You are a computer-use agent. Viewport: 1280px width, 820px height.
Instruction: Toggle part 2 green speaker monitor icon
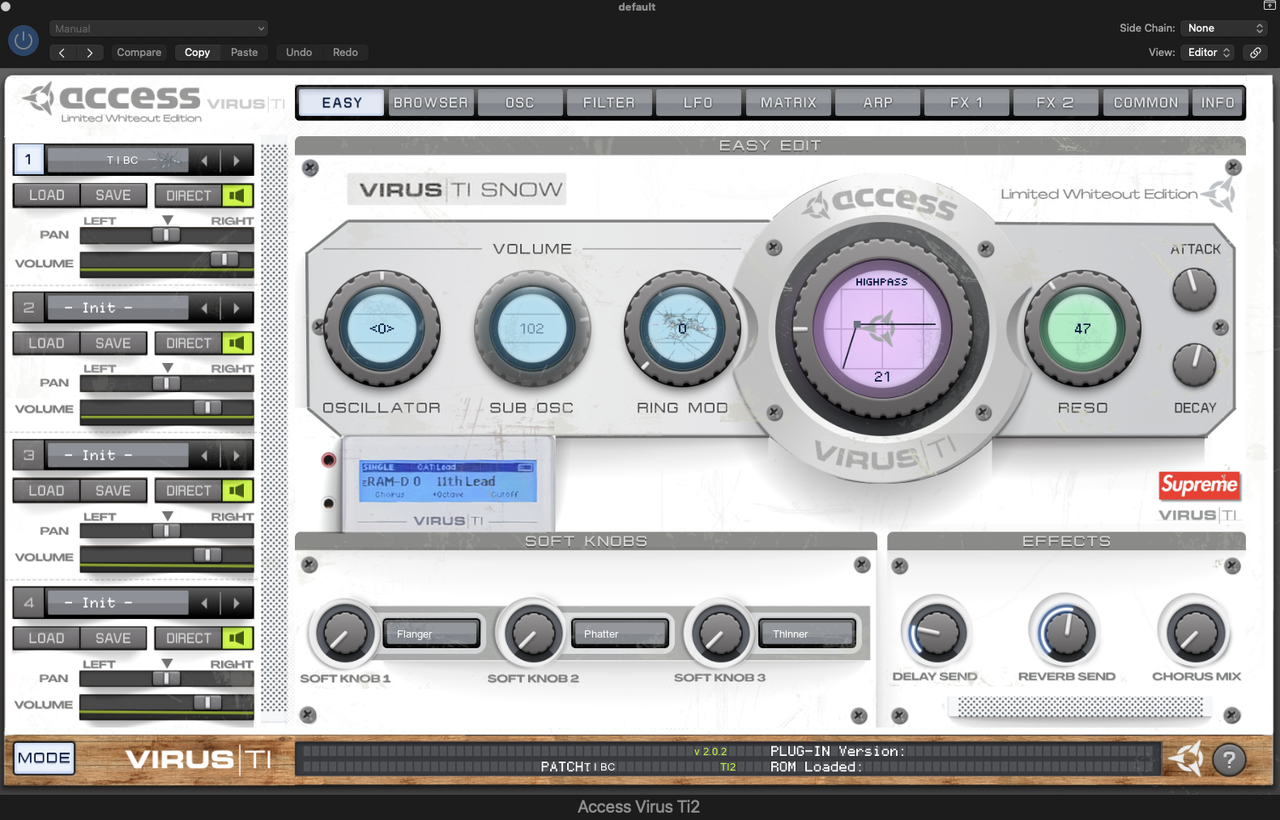[237, 343]
